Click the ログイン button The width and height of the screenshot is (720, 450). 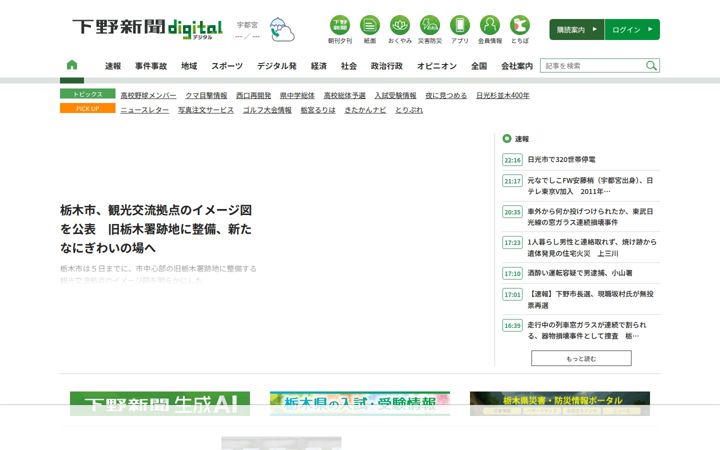[x=632, y=29]
